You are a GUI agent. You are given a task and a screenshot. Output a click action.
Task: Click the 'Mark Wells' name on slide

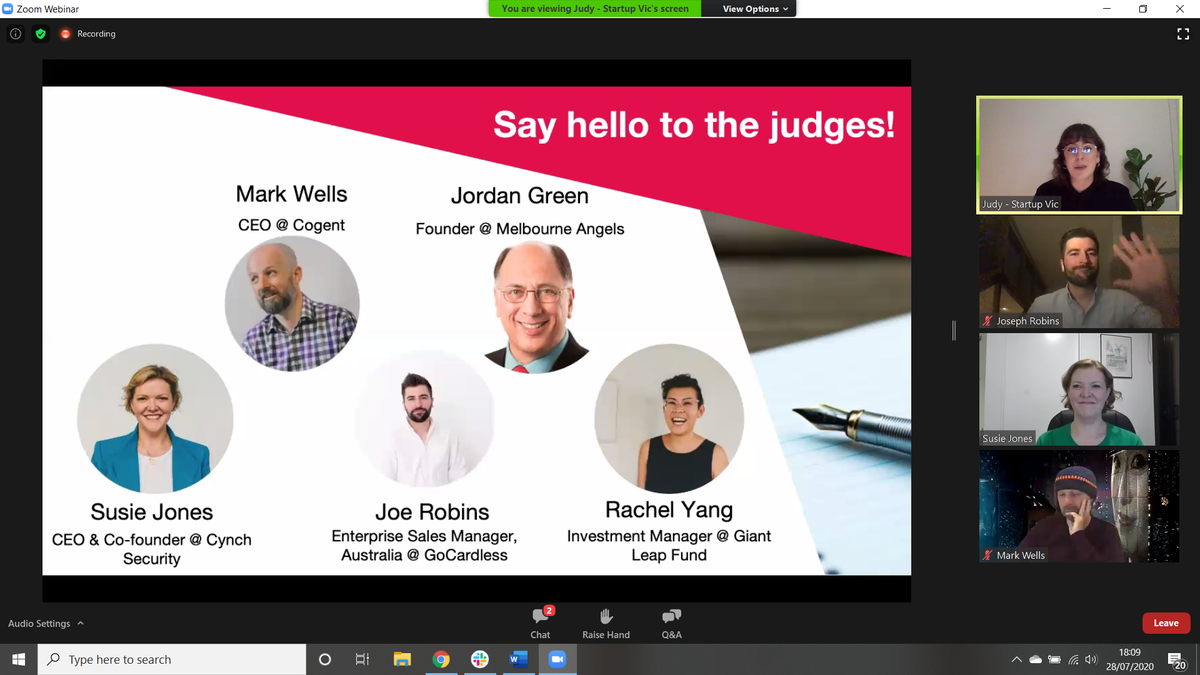coord(291,193)
